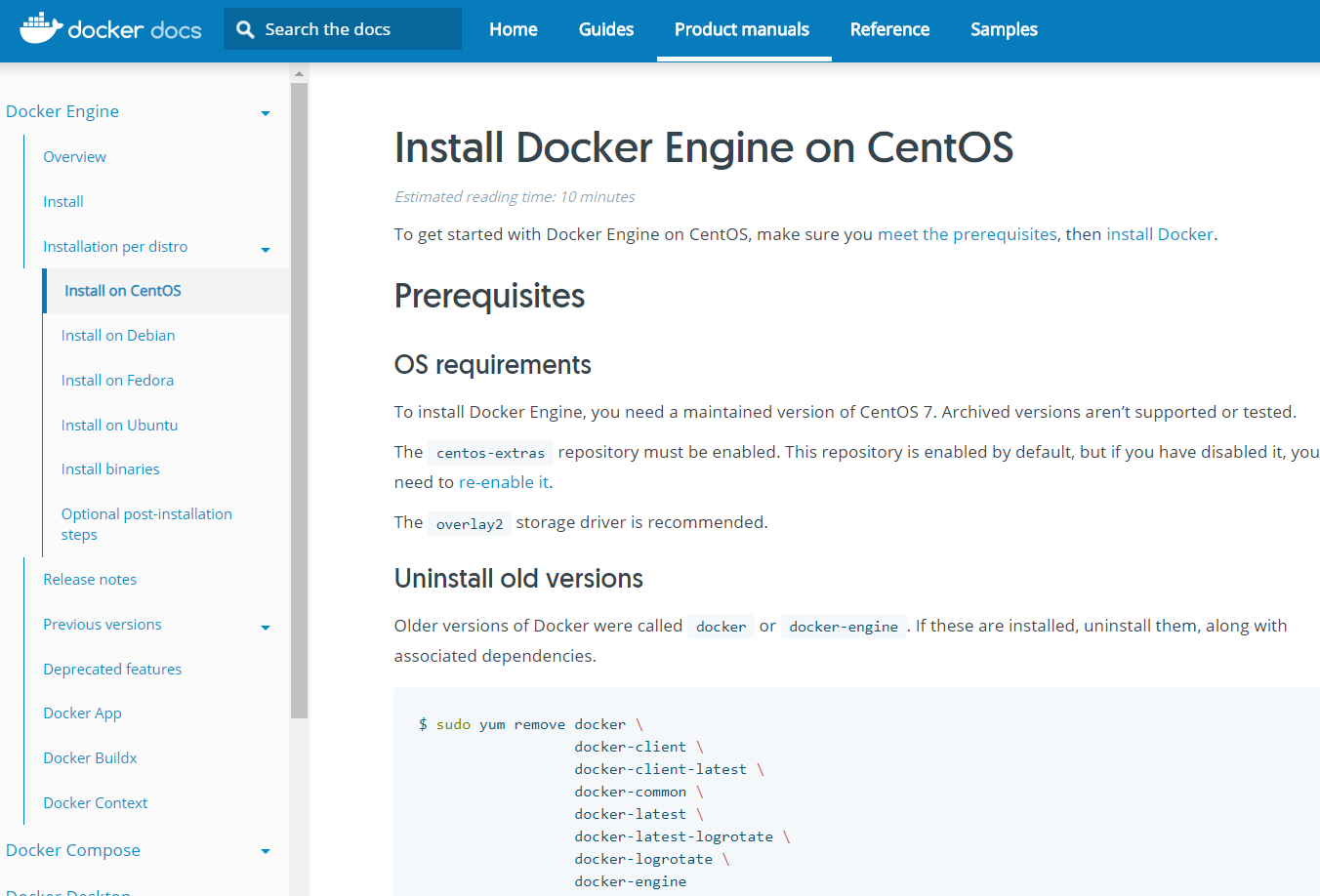Image resolution: width=1320 pixels, height=896 pixels.
Task: Open the Home navigation tab
Action: [x=514, y=29]
